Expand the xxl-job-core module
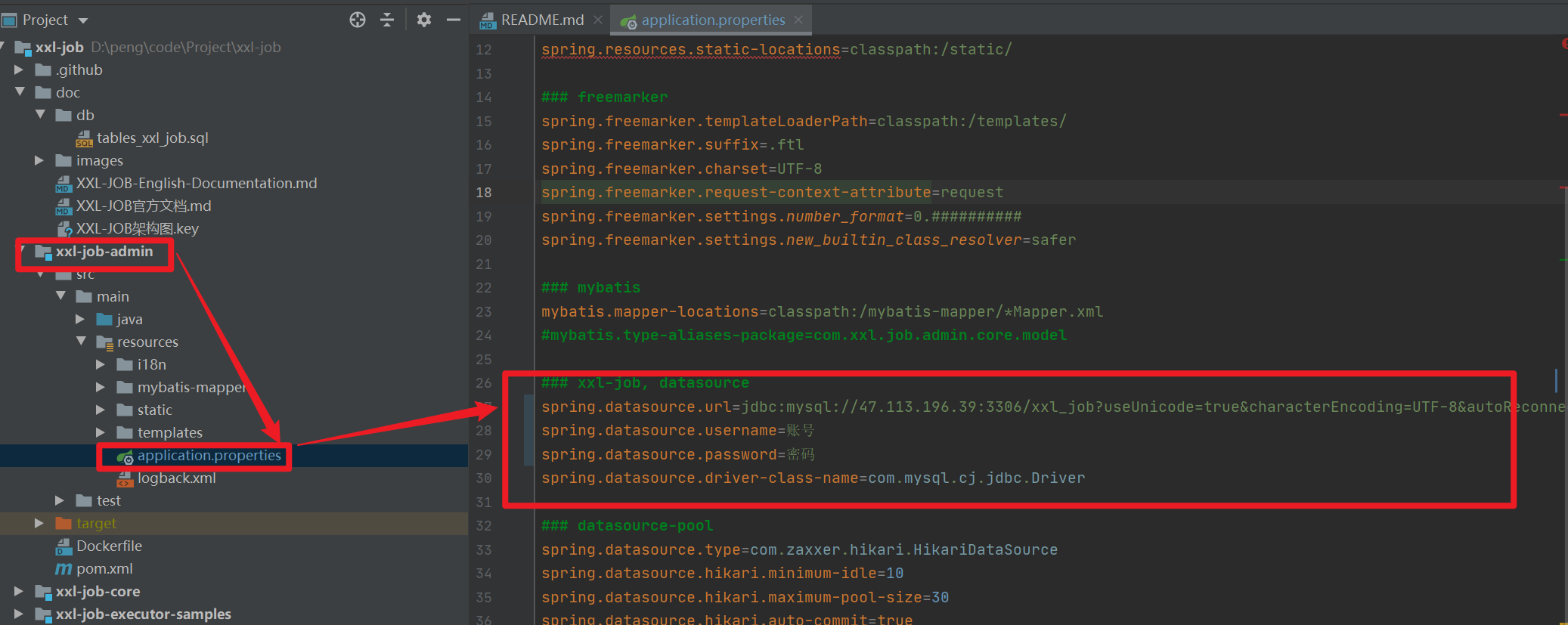The height and width of the screenshot is (625, 1568). (x=19, y=591)
